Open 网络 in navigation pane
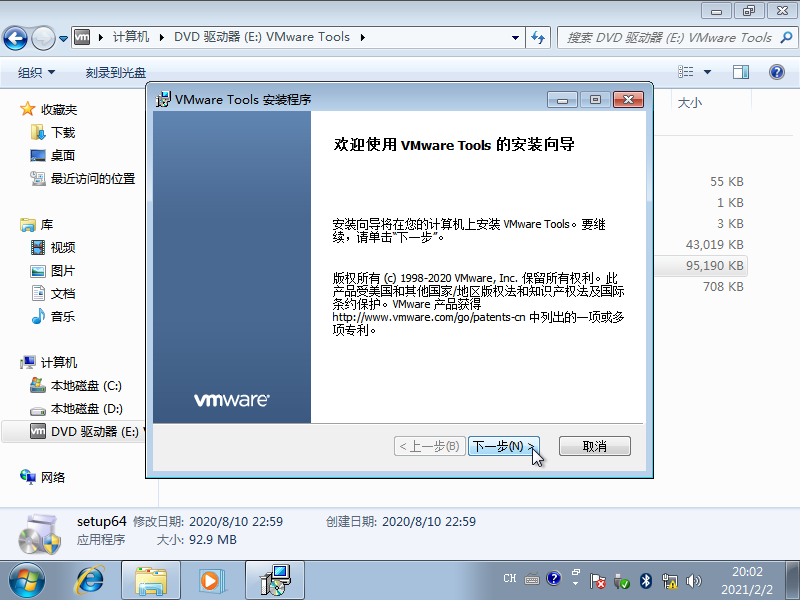Image resolution: width=800 pixels, height=600 pixels. 43,477
